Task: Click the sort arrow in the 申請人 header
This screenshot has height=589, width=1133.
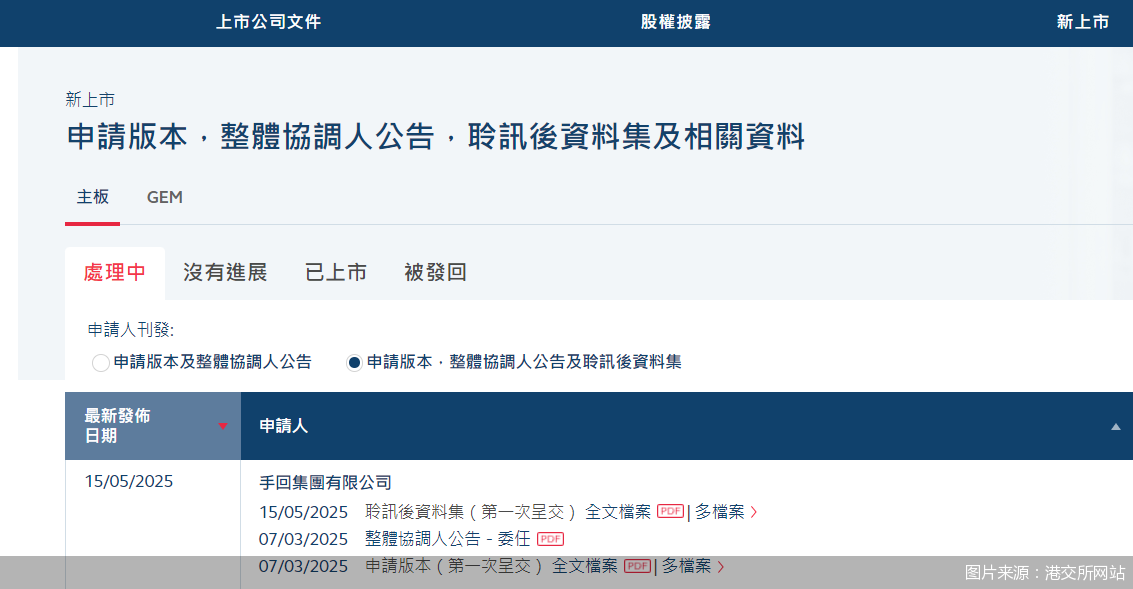Action: point(1117,426)
